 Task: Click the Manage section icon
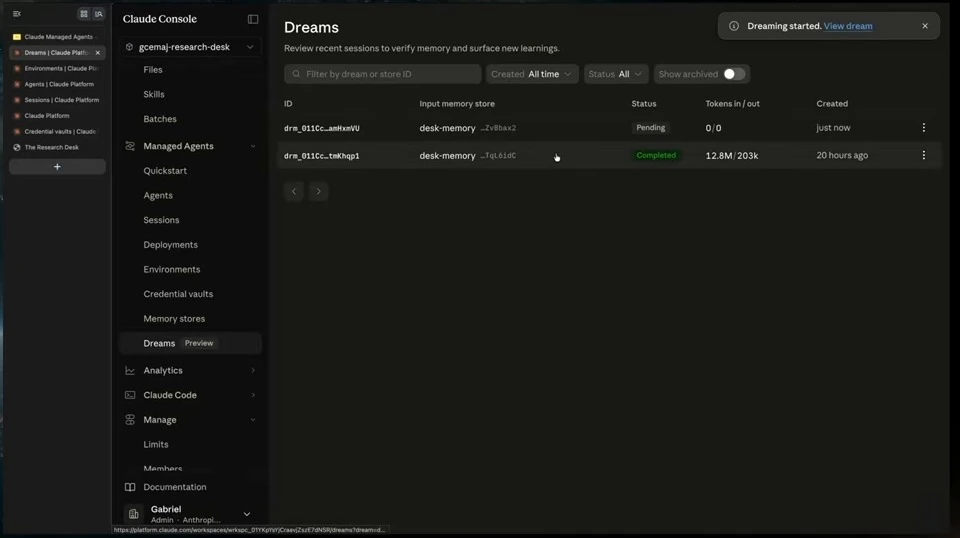click(x=130, y=420)
